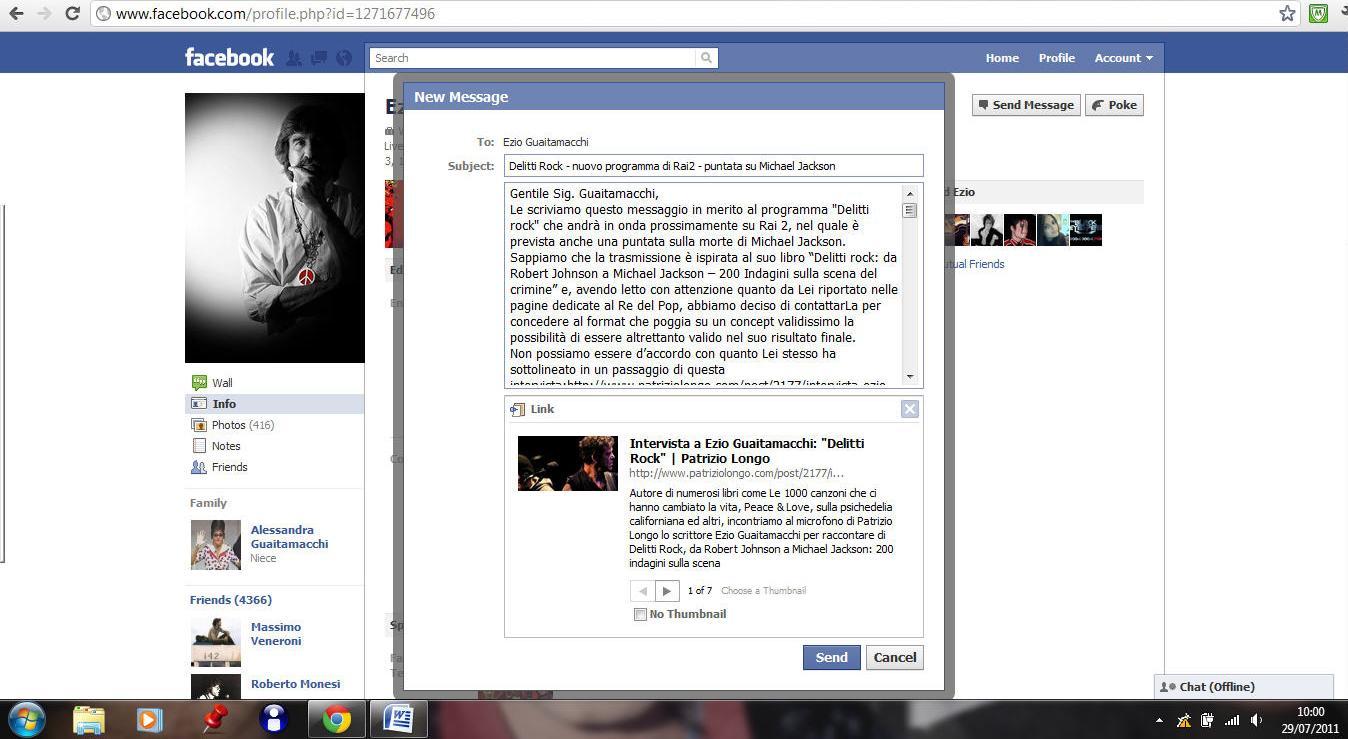Open Alessandra Guaitamacchi's profile link
This screenshot has height=739, width=1348.
pos(289,537)
